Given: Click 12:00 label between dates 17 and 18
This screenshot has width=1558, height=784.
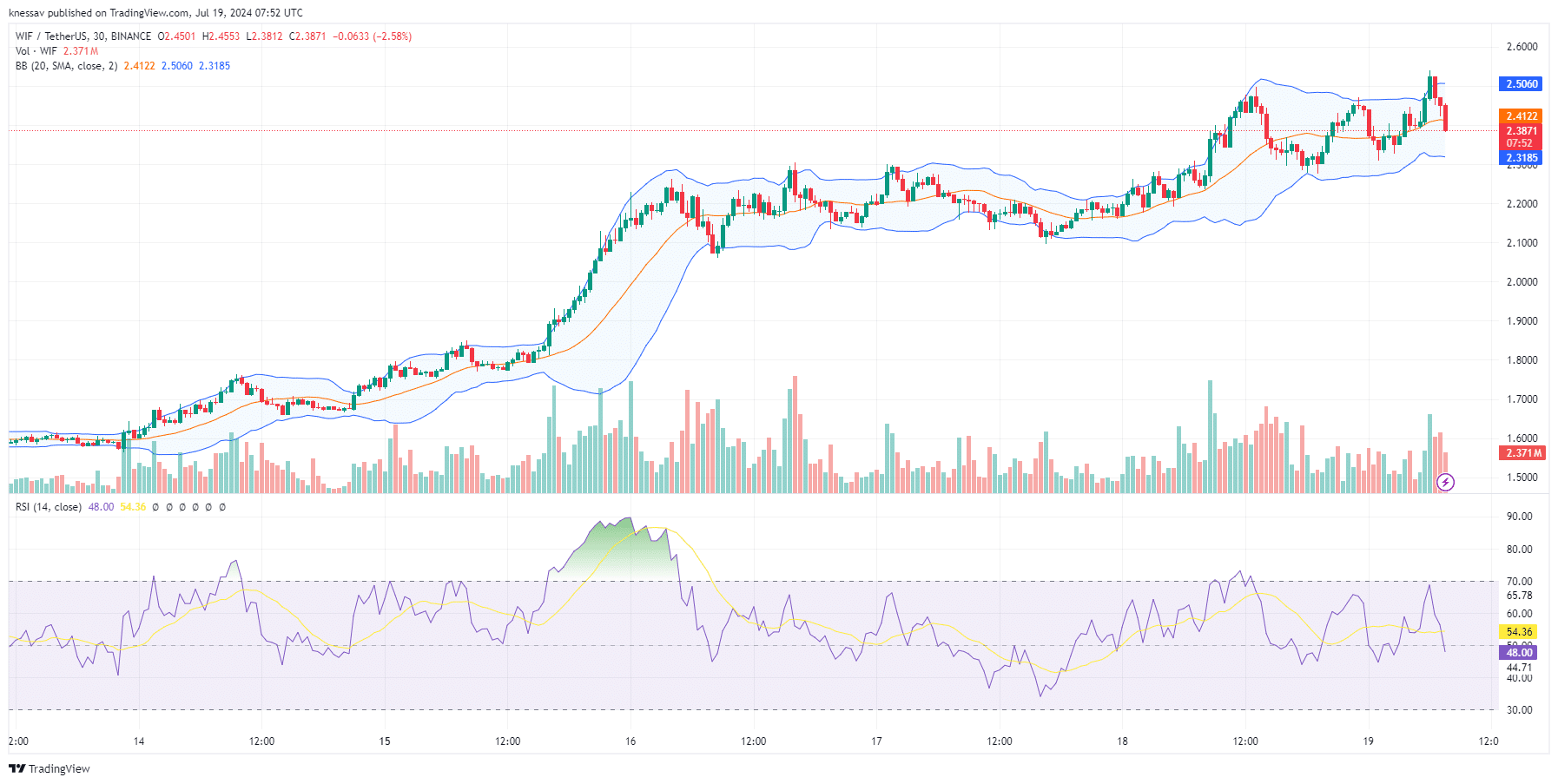Looking at the screenshot, I should [999, 741].
